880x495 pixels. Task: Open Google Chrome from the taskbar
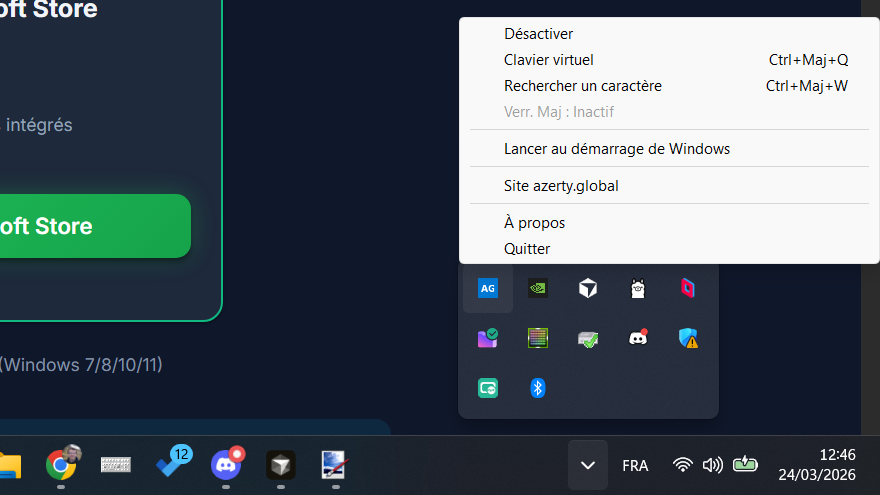coord(61,465)
